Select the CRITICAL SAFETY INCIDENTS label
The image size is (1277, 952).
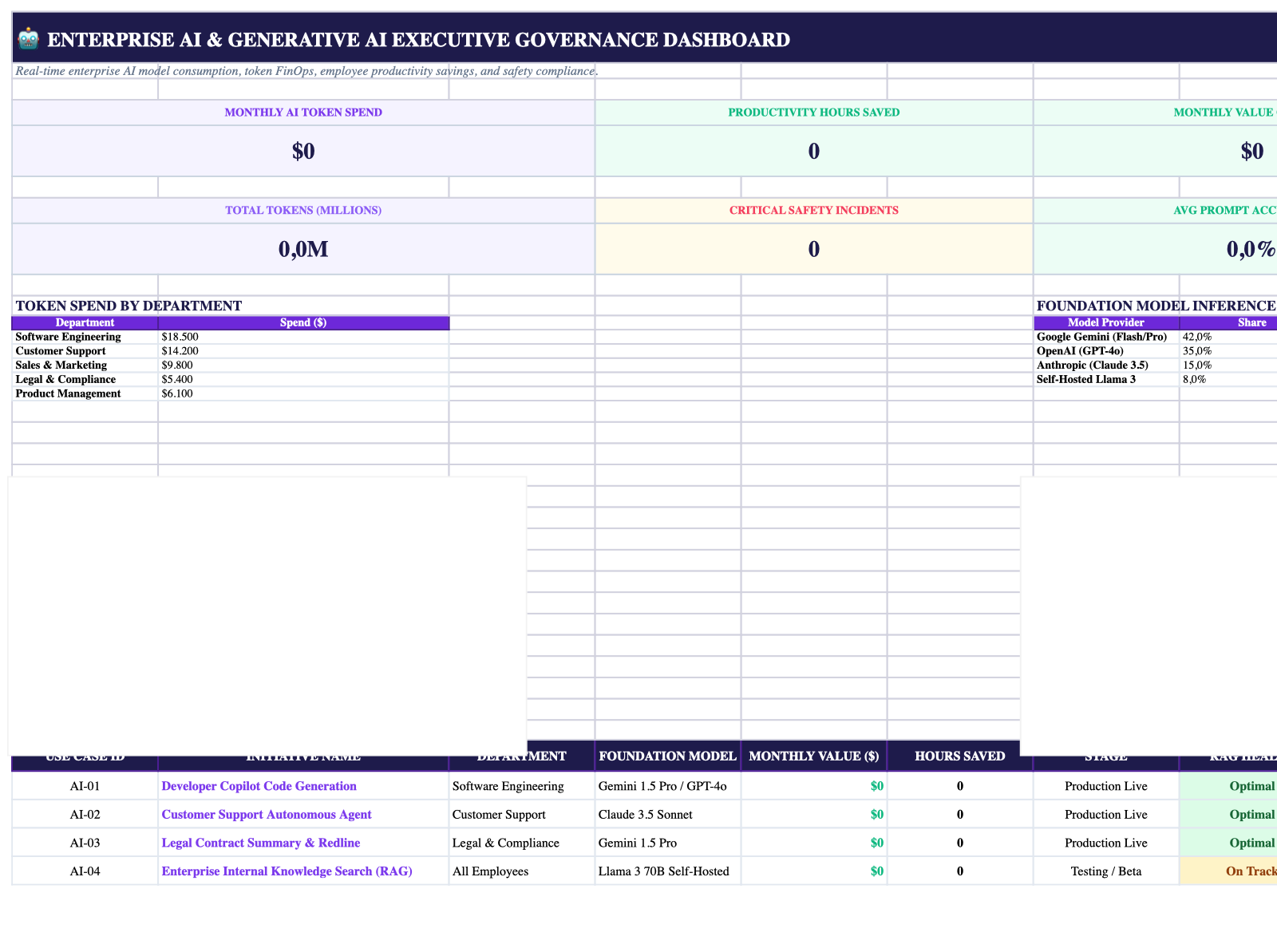coord(813,211)
